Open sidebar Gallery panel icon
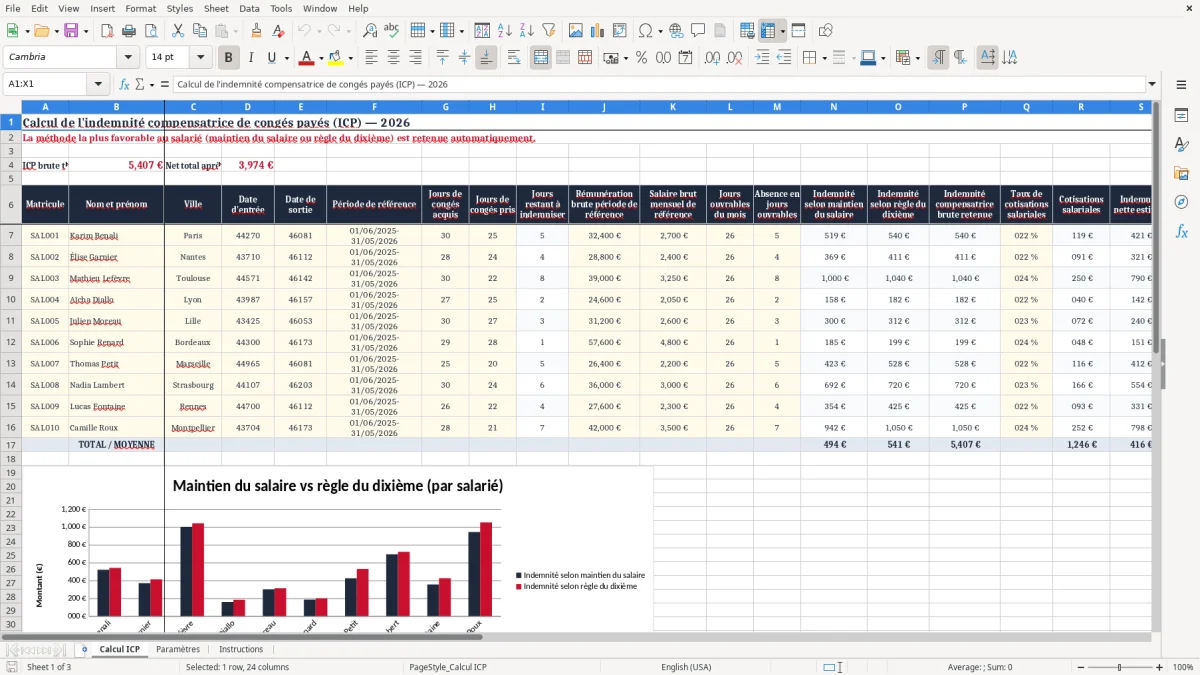The width and height of the screenshot is (1200, 675). coord(1181,173)
